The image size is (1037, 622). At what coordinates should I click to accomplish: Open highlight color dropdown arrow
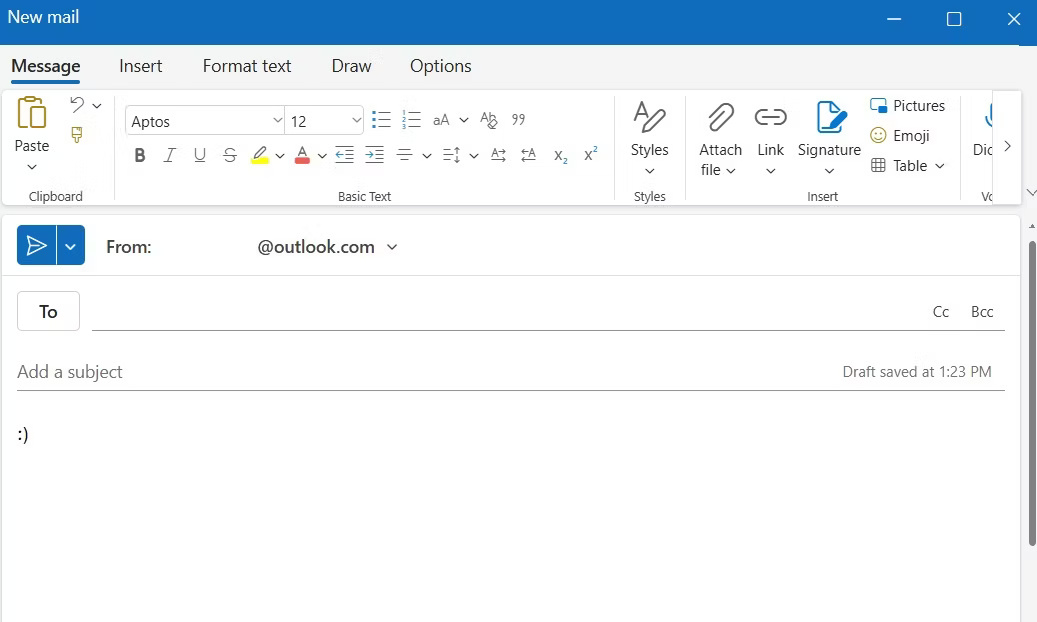coord(280,156)
